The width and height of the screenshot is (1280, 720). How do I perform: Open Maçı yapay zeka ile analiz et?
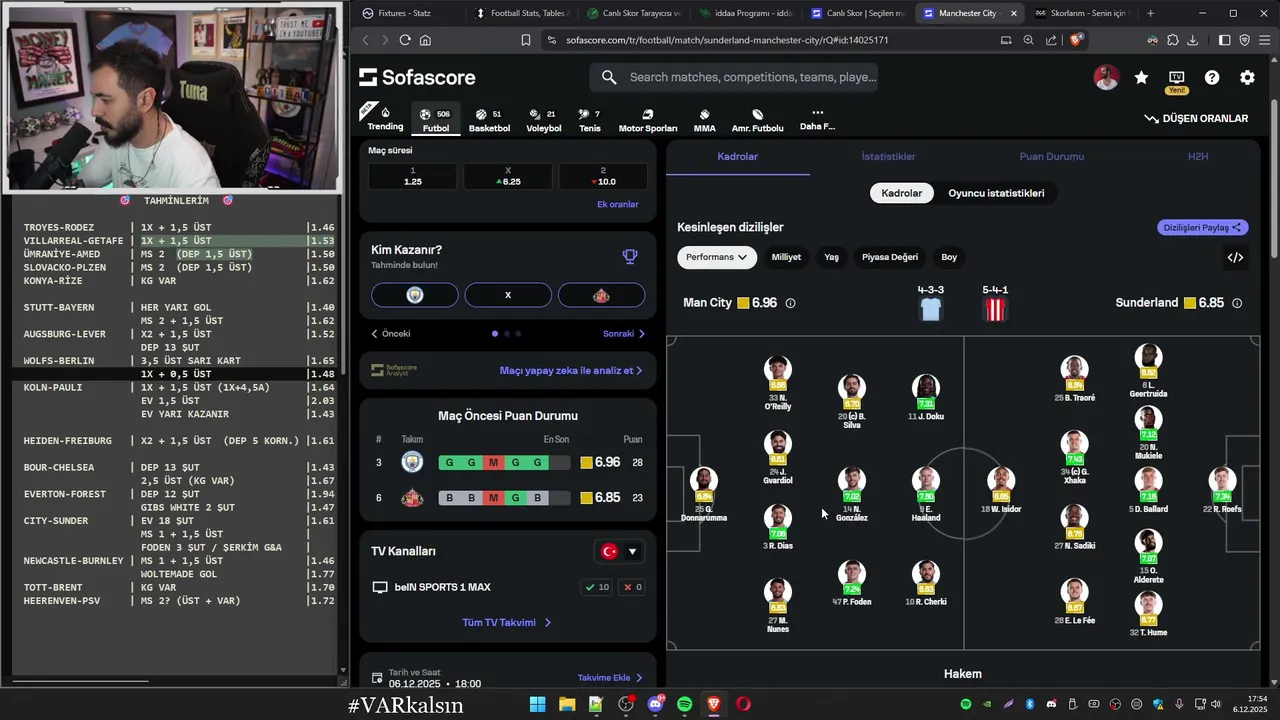tap(571, 370)
